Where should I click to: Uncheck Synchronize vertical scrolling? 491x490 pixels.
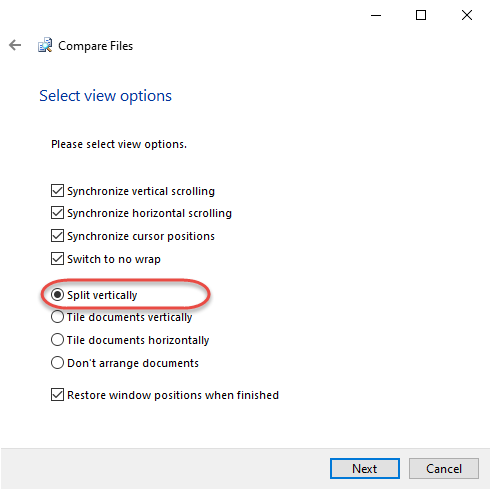click(57, 191)
